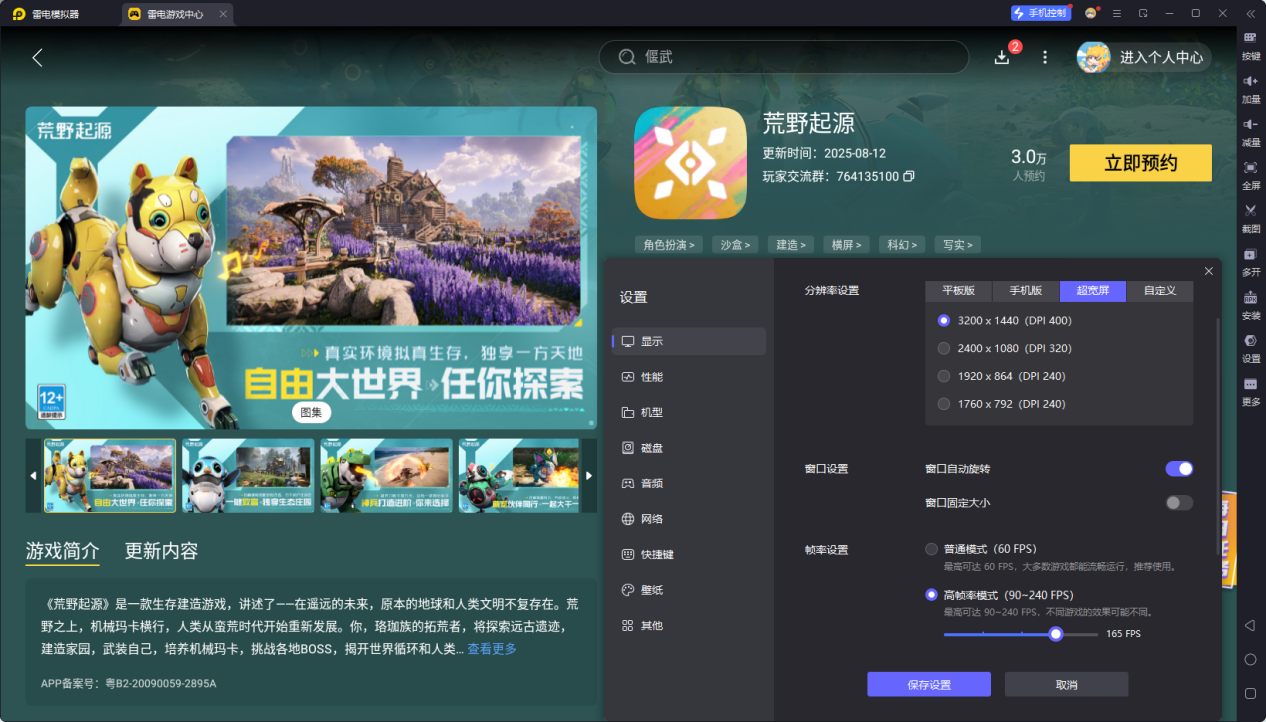Viewport: 1266px width, 722px height.
Task: Open the 性能 settings section
Action: tap(651, 377)
